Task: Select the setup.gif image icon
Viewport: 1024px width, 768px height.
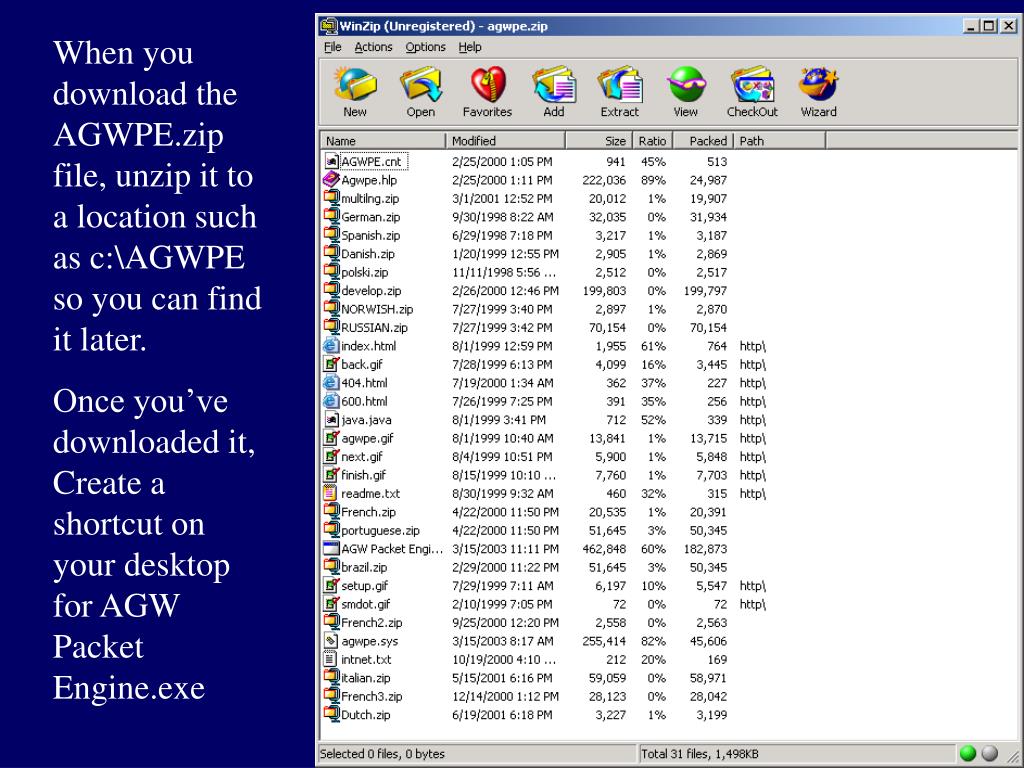Action: (x=331, y=586)
